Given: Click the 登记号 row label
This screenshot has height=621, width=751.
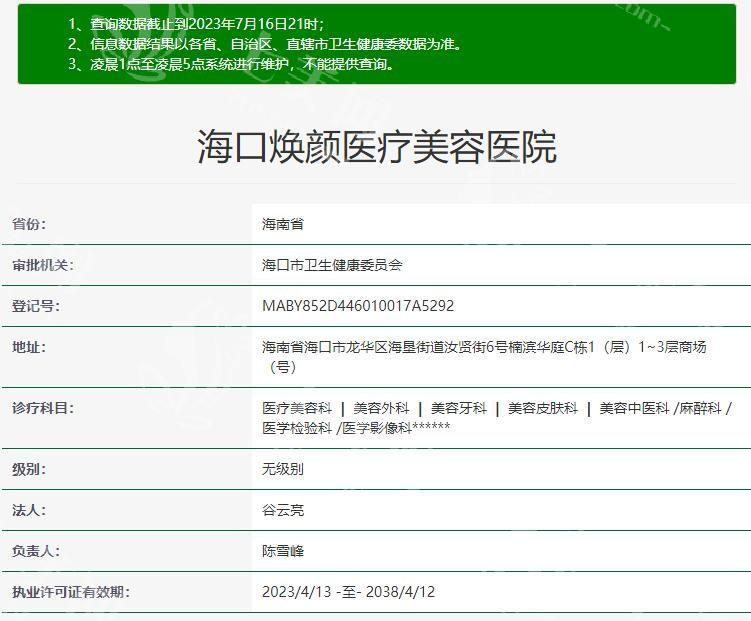Looking at the screenshot, I should (35, 306).
